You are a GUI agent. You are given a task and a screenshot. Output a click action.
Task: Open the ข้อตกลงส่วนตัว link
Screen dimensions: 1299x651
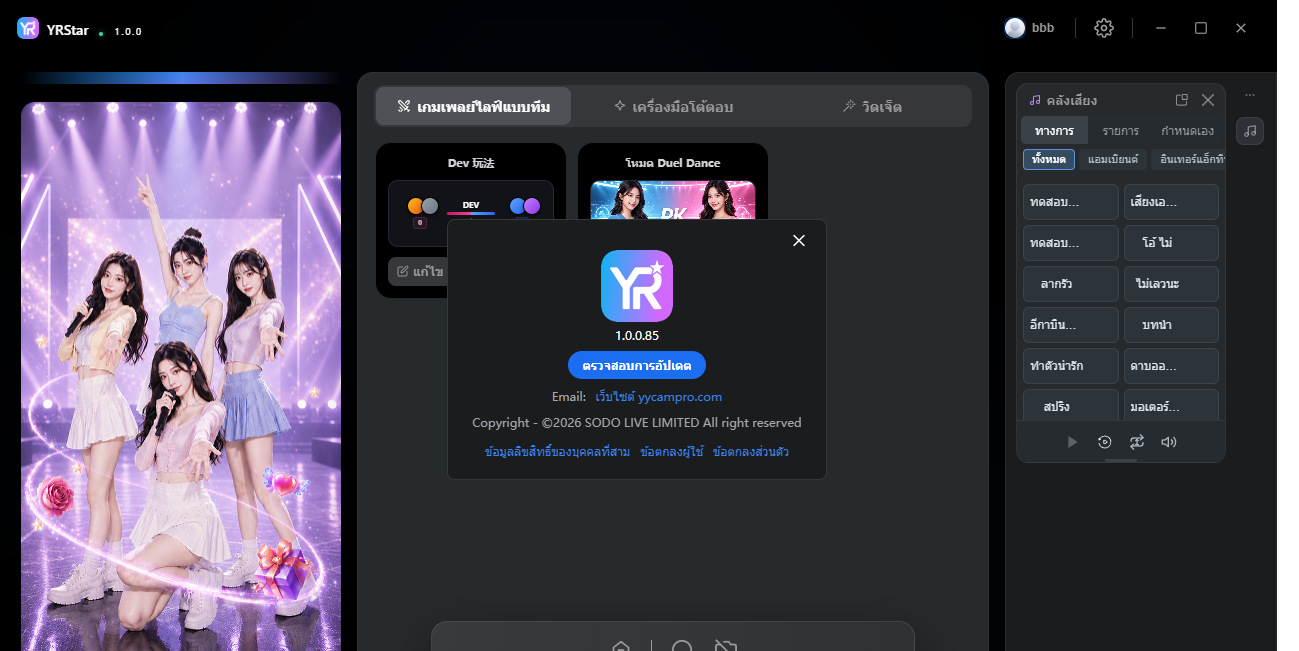751,452
